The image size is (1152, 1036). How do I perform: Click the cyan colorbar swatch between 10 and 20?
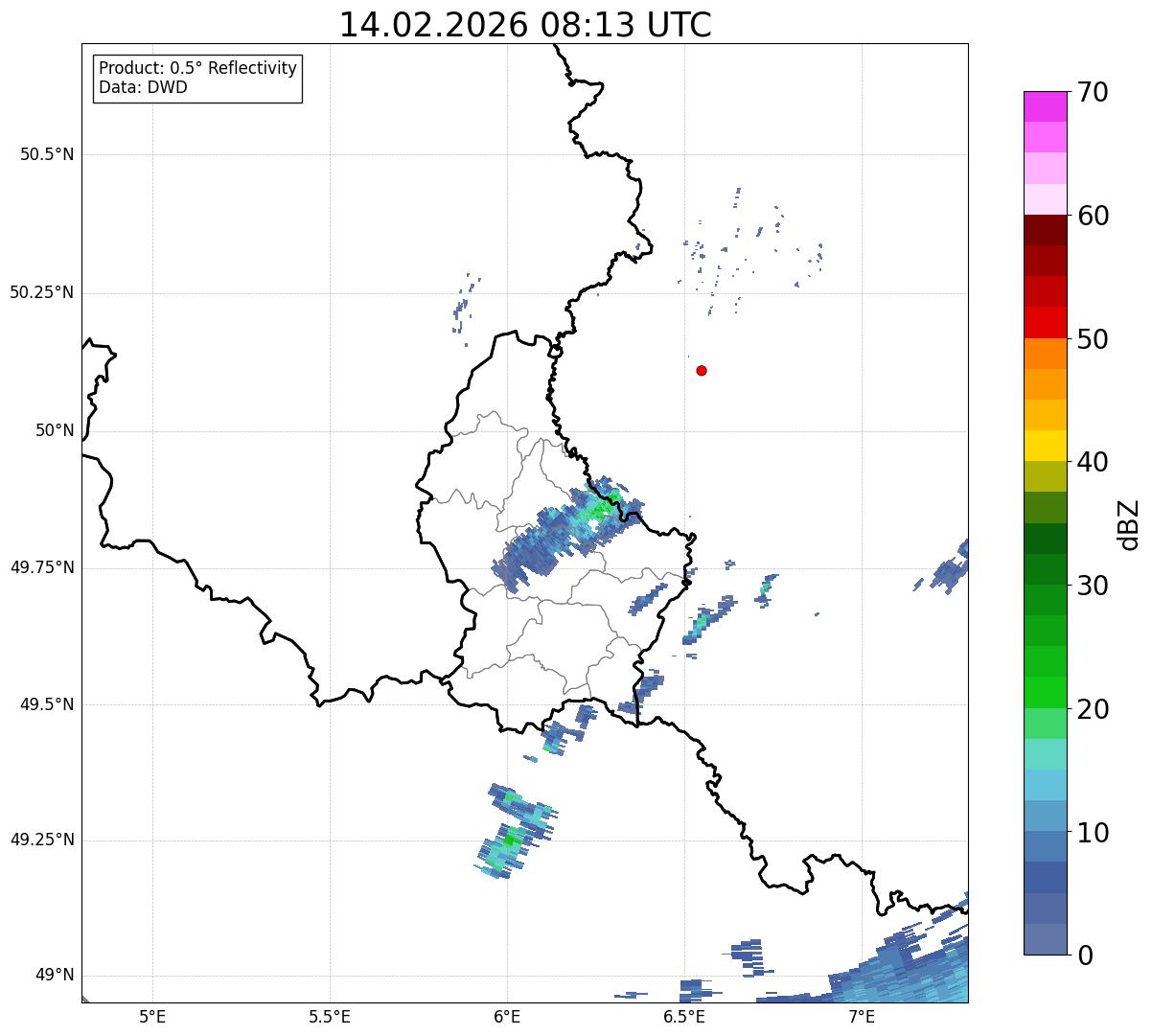tap(1045, 785)
